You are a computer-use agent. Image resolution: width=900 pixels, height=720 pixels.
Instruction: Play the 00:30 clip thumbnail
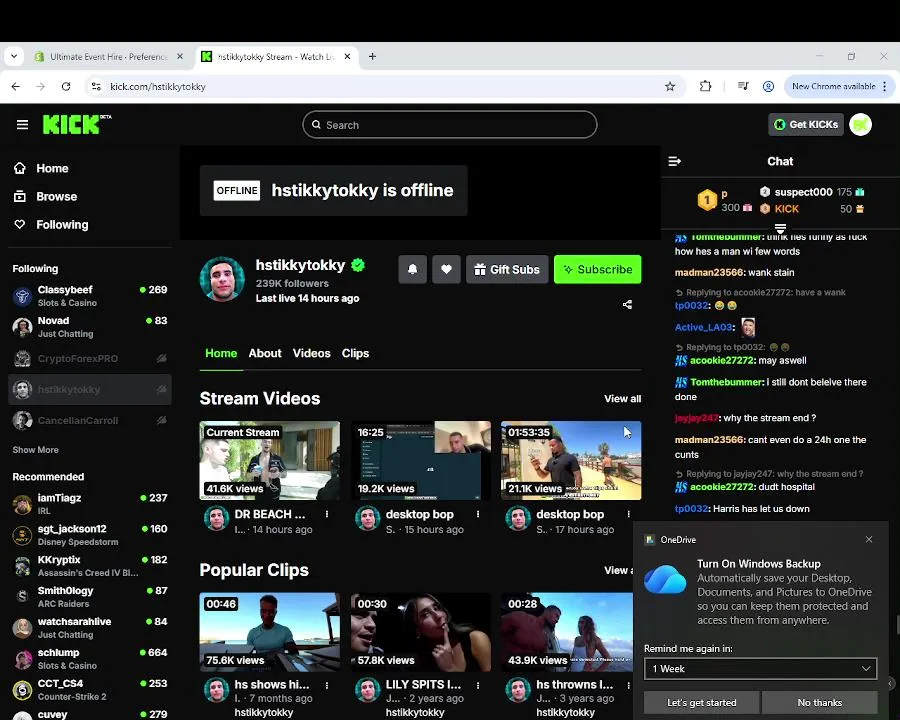click(420, 632)
